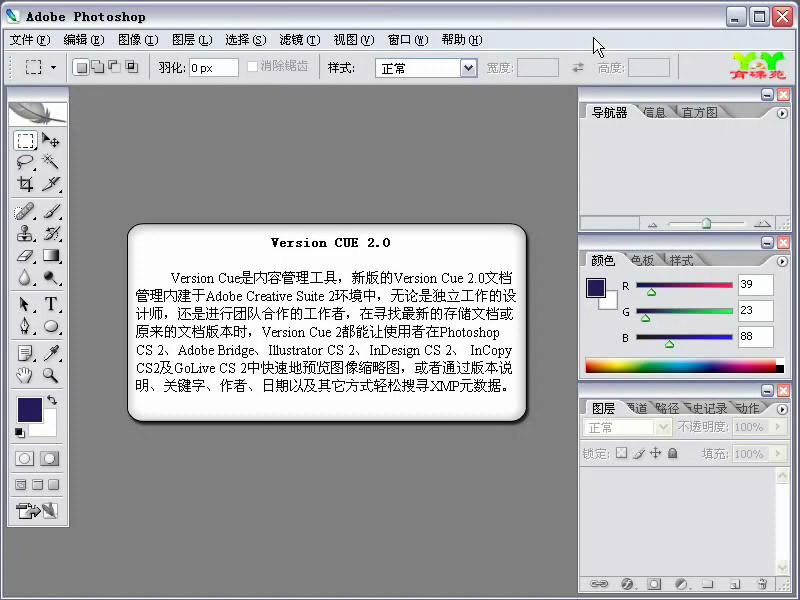The height and width of the screenshot is (600, 800).
Task: Select the Crop tool
Action: pos(25,184)
